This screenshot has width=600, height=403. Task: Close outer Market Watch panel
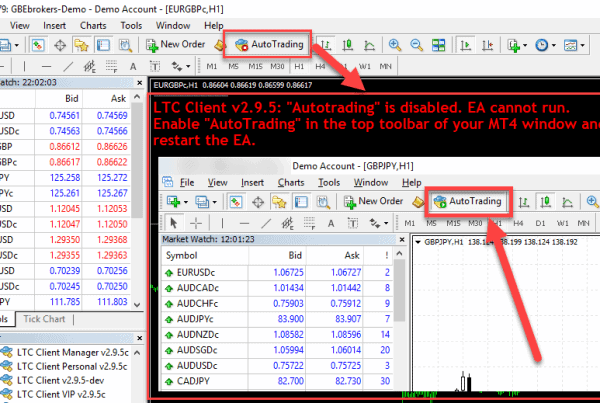coord(140,83)
